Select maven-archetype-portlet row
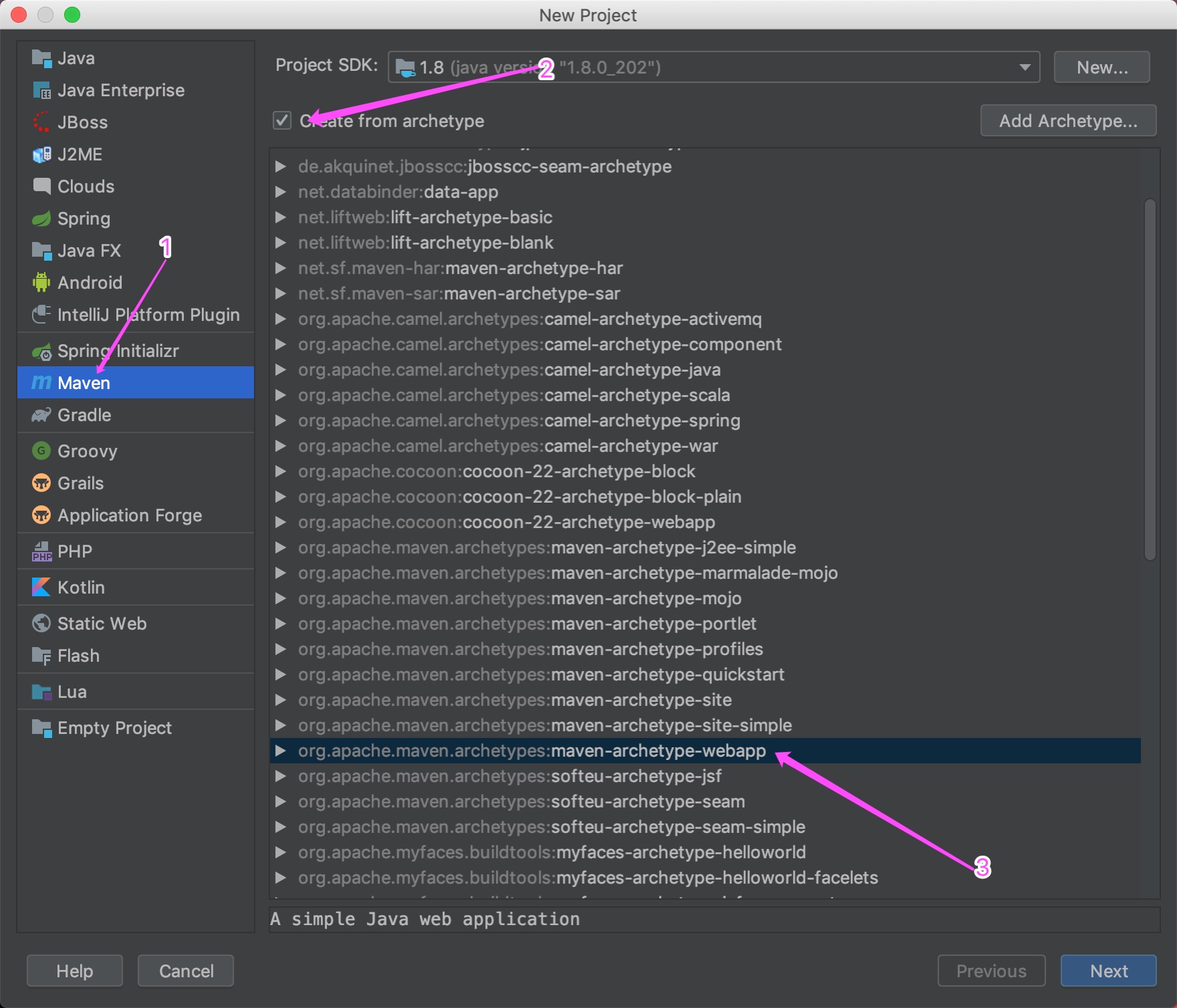 pos(705,624)
